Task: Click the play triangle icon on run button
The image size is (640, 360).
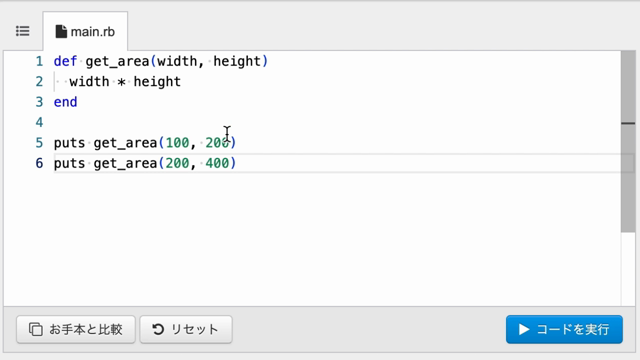Action: click(524, 329)
